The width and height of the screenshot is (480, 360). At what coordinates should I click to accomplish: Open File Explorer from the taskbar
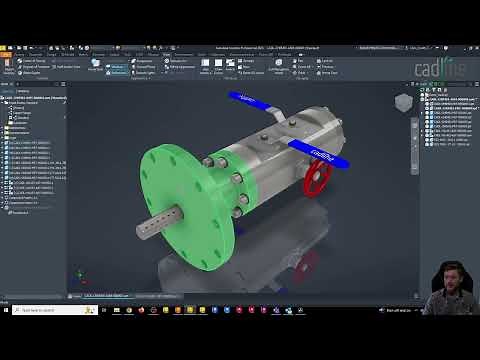117,310
